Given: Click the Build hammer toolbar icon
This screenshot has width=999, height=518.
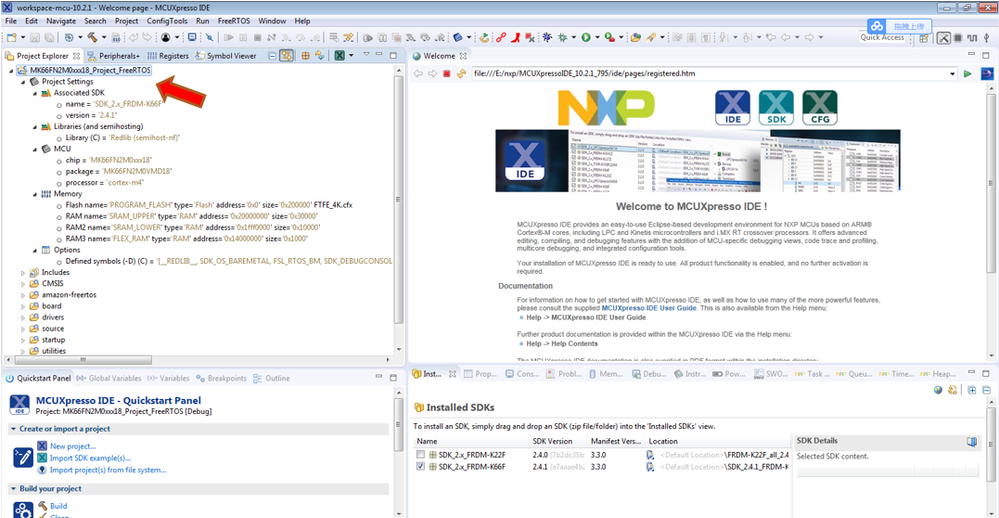Looking at the screenshot, I should pos(92,38).
